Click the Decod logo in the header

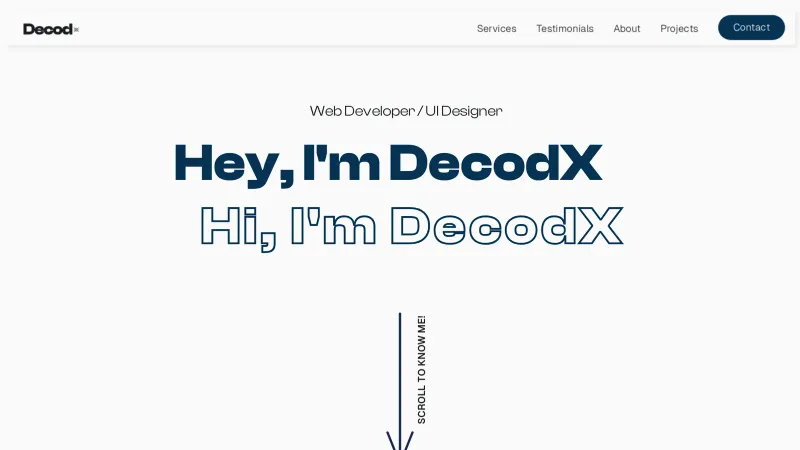(x=48, y=29)
